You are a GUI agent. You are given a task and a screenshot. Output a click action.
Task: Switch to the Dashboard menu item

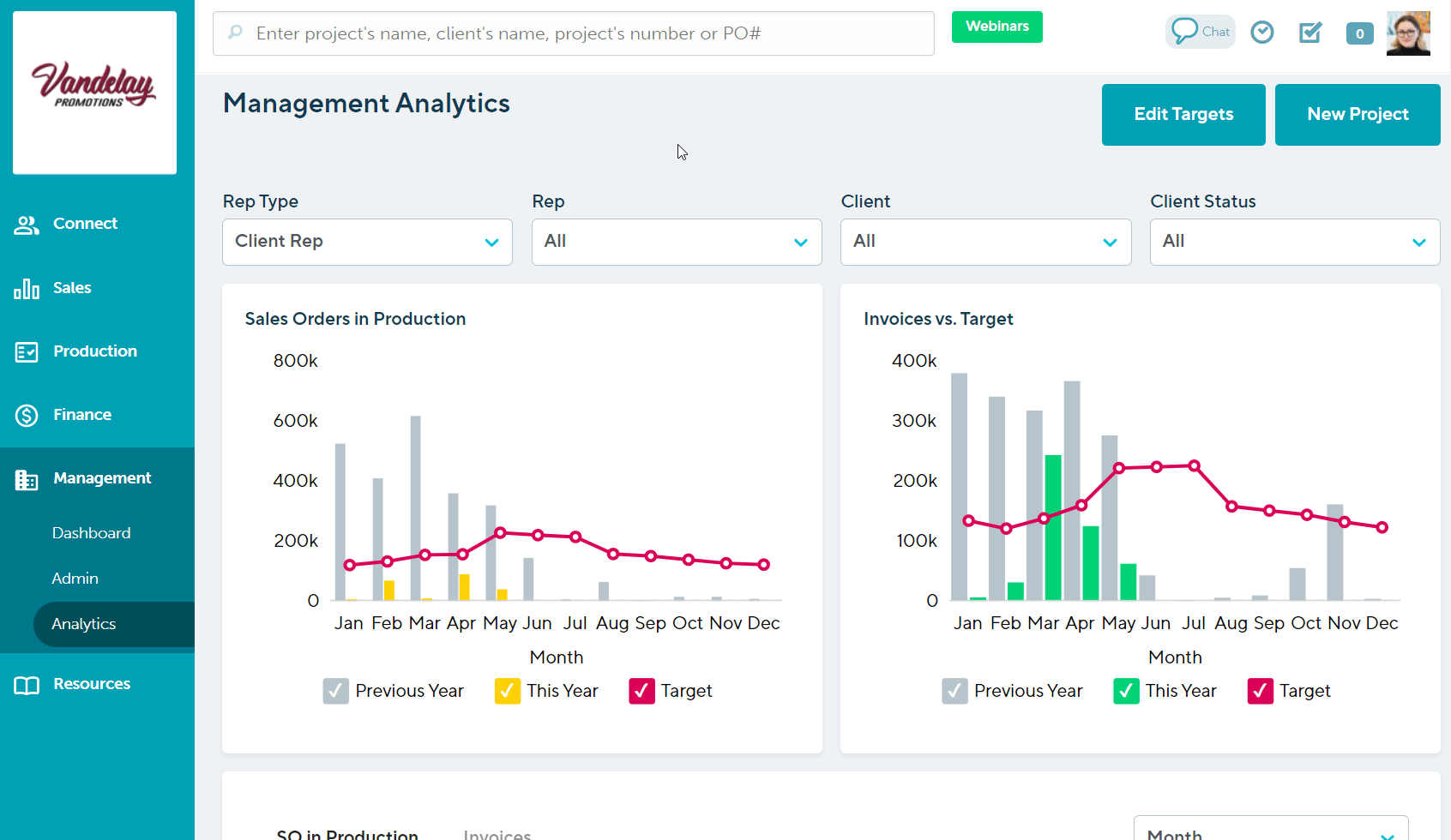point(91,532)
